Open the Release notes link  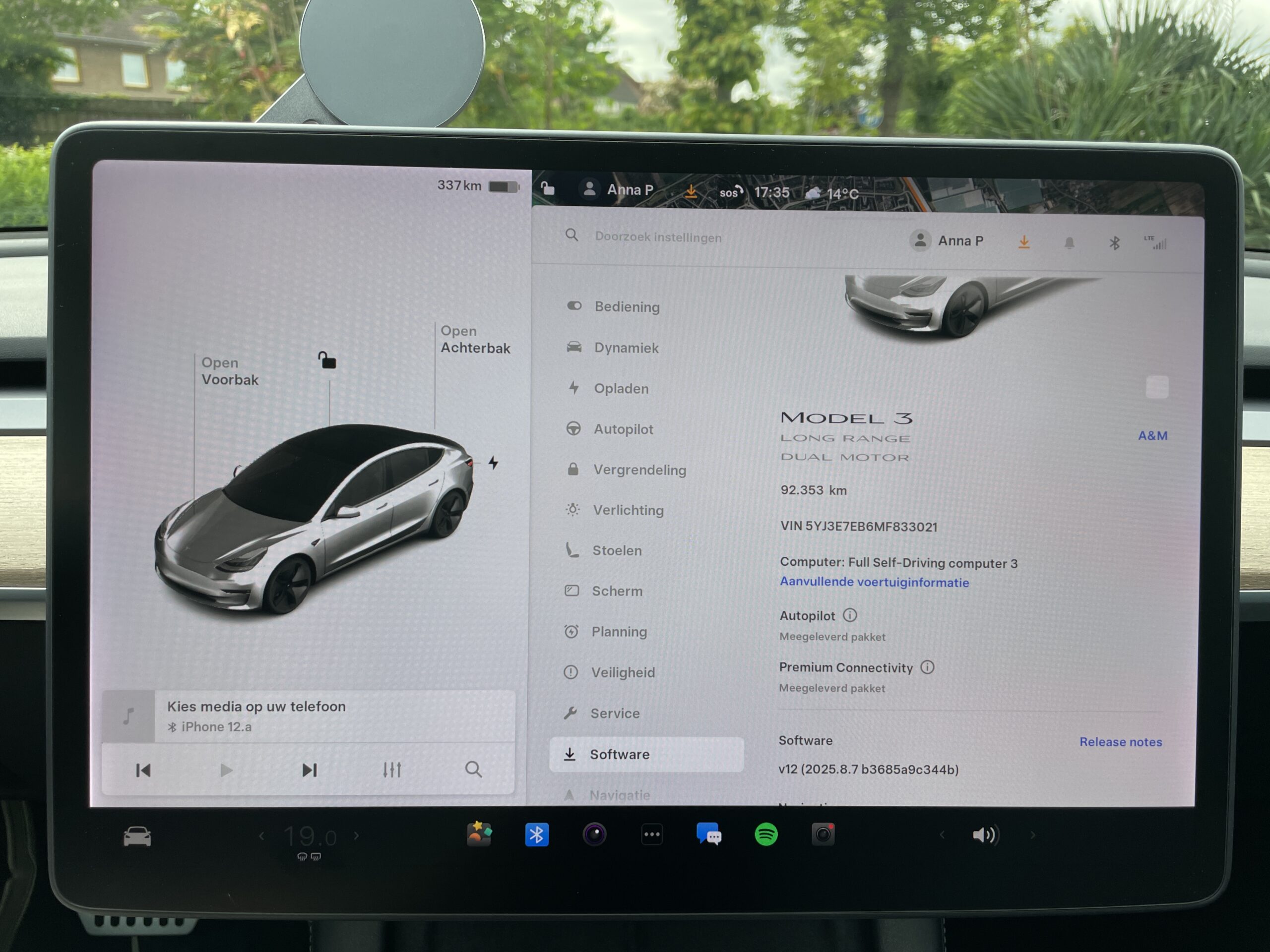(x=1120, y=742)
